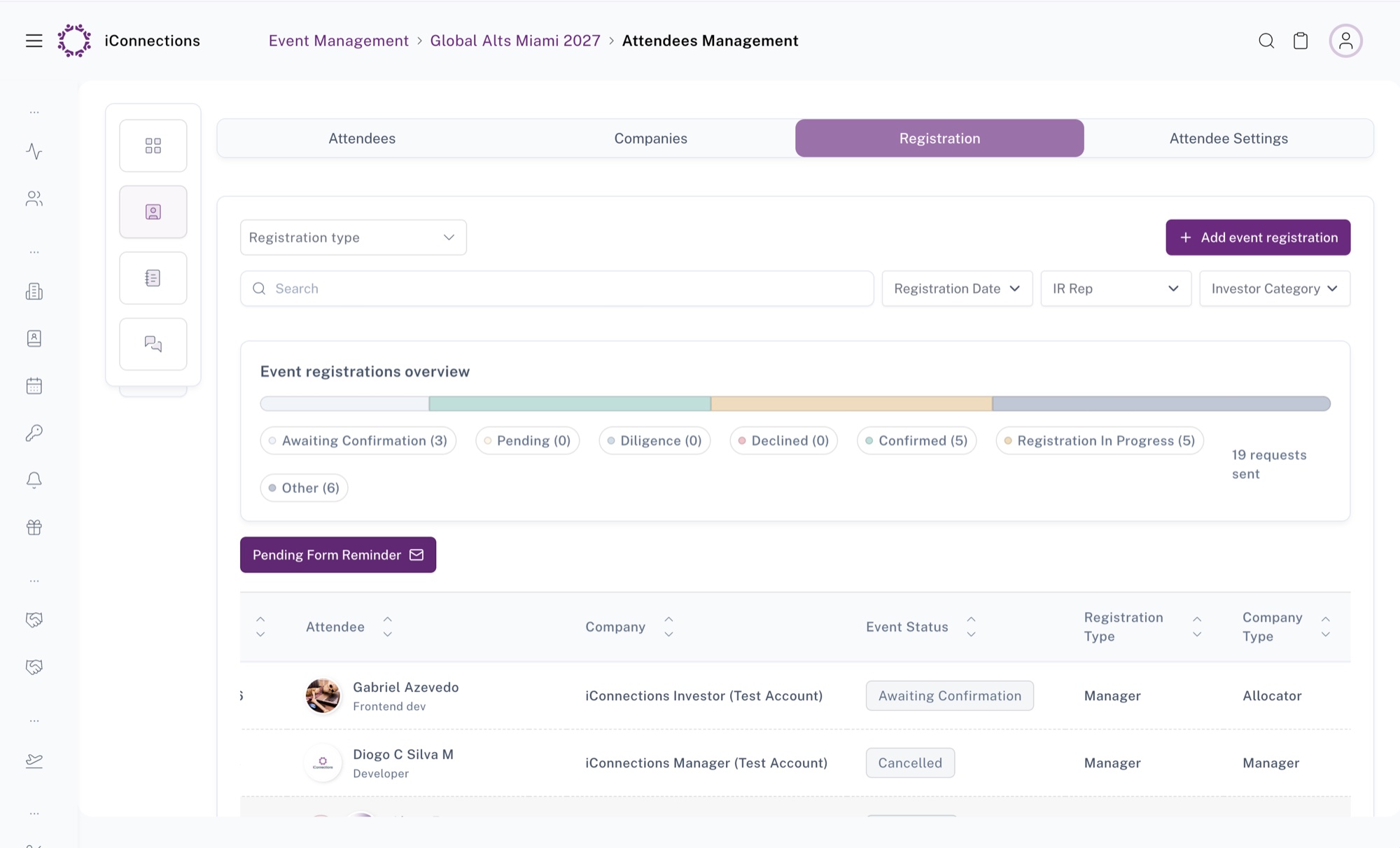
Task: Open the lower handshake sidebar icon
Action: [x=34, y=667]
